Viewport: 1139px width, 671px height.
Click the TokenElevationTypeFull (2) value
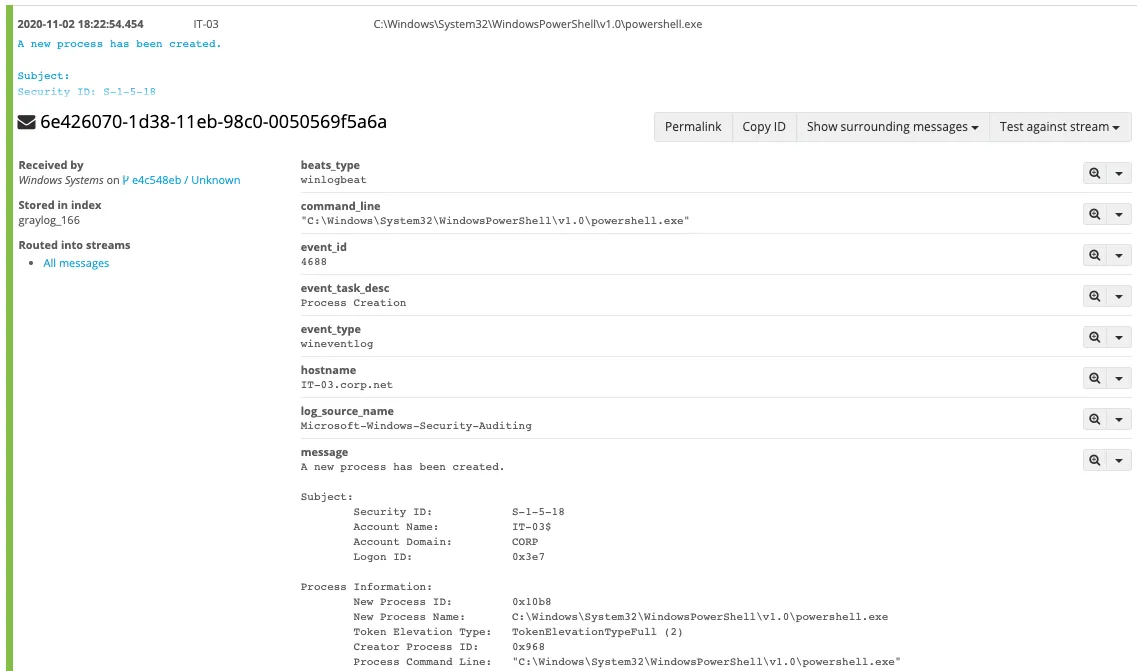[x=597, y=632]
